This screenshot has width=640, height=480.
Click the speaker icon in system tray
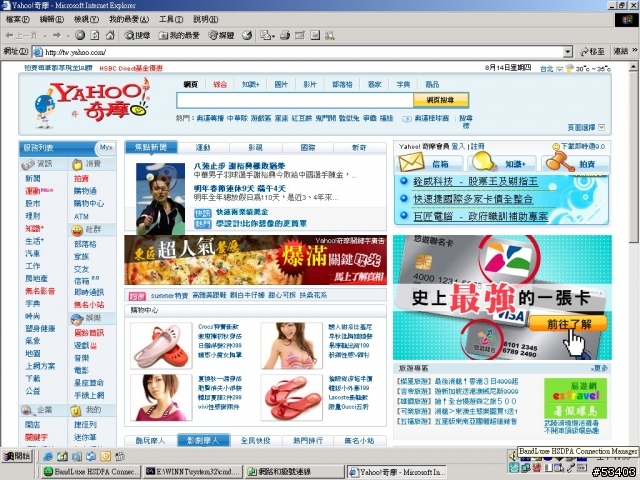pos(513,455)
